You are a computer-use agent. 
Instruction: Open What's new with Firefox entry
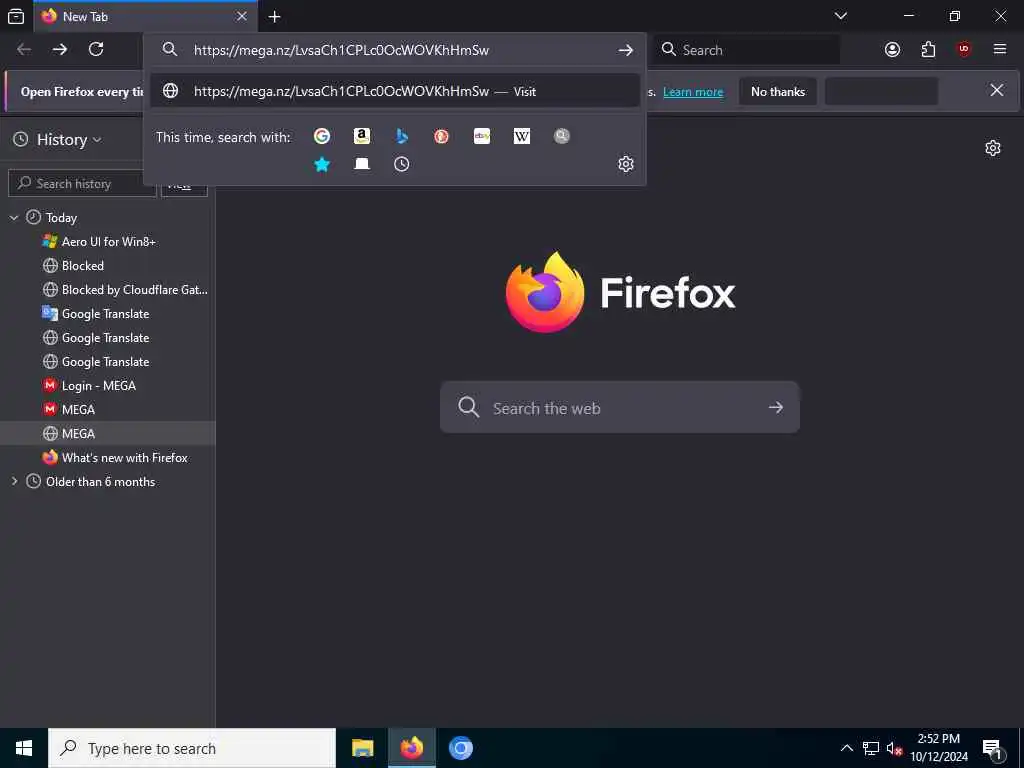(108, 458)
